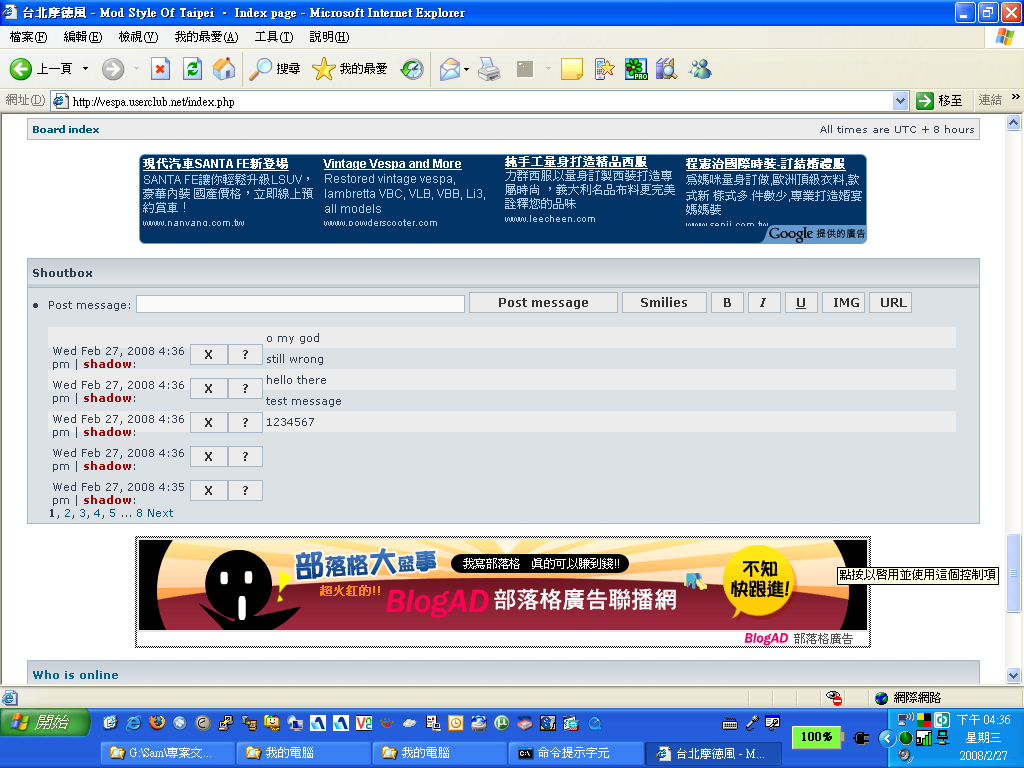The width and height of the screenshot is (1024, 768).
Task: Open the 檔案(F) File menu
Action: [28, 37]
